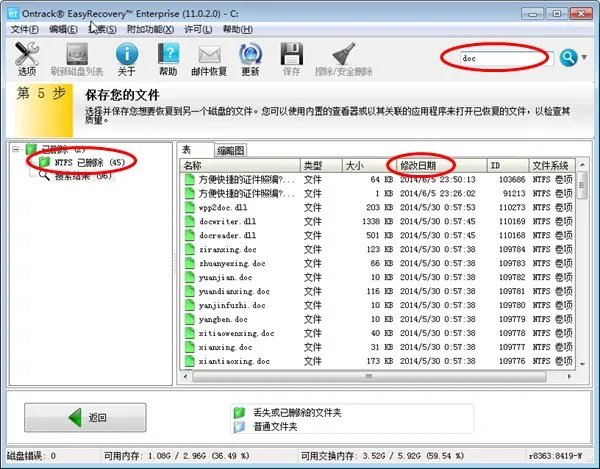Click the 可用内存 status bar entry

click(x=176, y=456)
